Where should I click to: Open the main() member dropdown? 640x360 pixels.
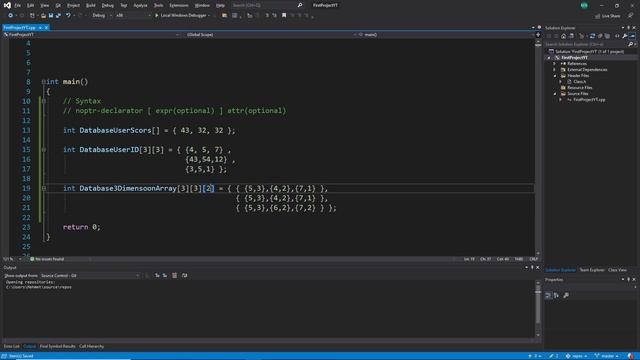446,35
